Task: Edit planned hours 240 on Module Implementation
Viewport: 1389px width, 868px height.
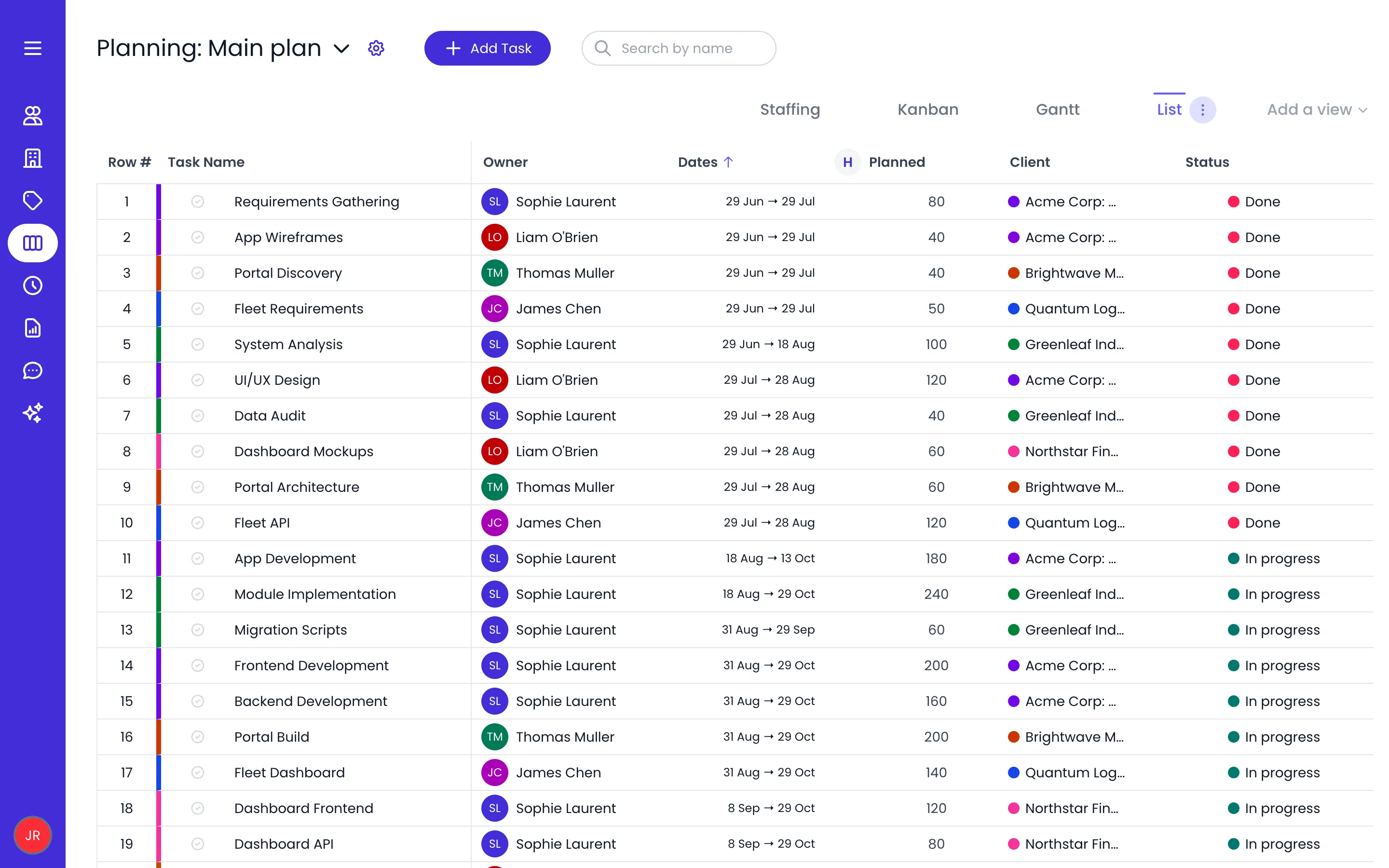Action: click(936, 594)
